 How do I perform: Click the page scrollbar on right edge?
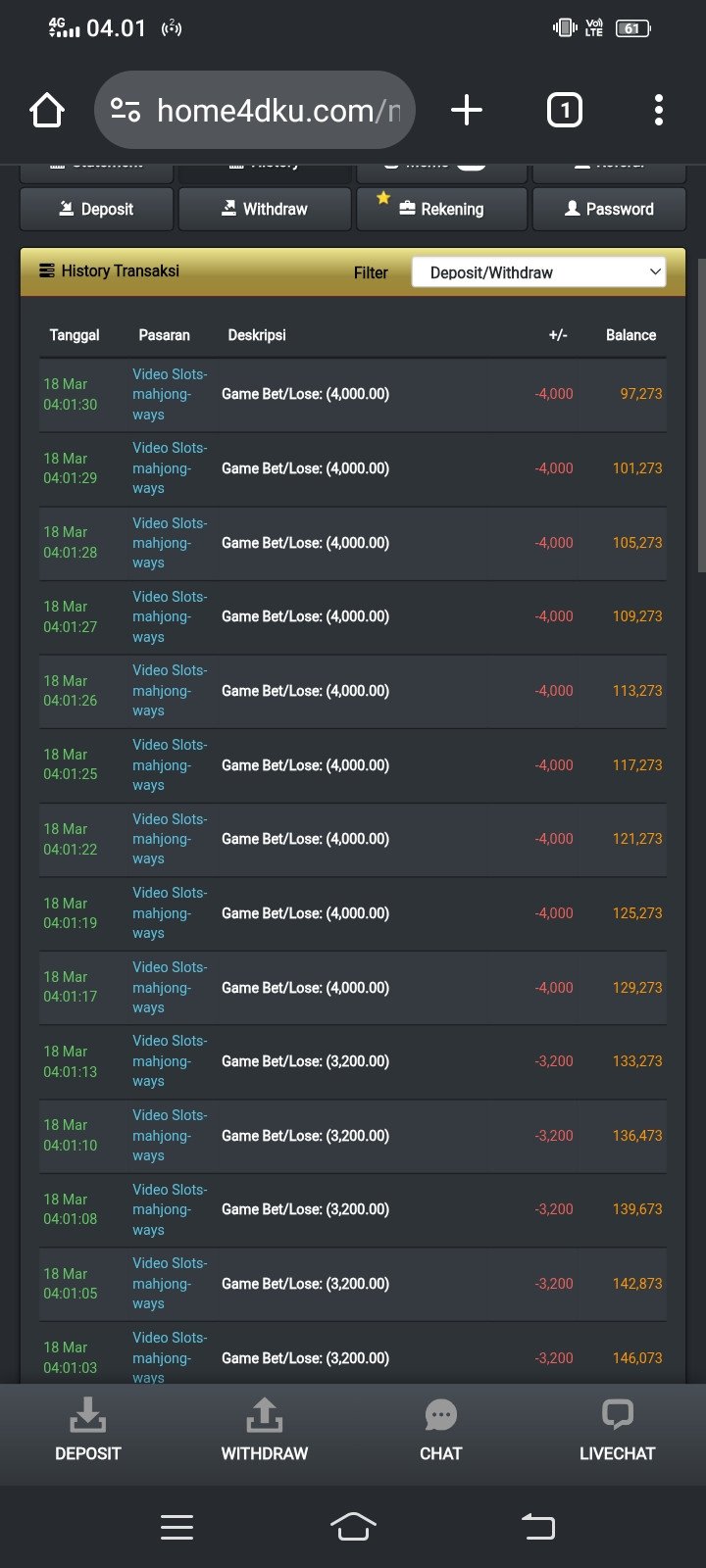click(701, 416)
